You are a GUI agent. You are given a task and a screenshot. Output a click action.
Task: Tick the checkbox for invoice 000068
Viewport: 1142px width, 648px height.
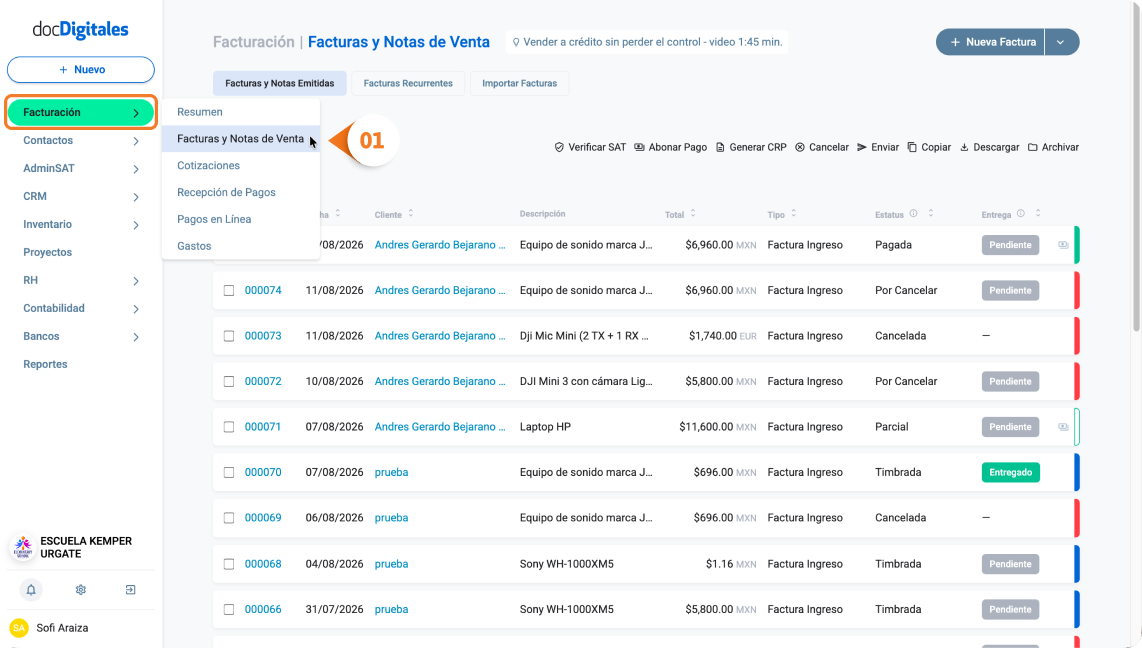pos(229,564)
